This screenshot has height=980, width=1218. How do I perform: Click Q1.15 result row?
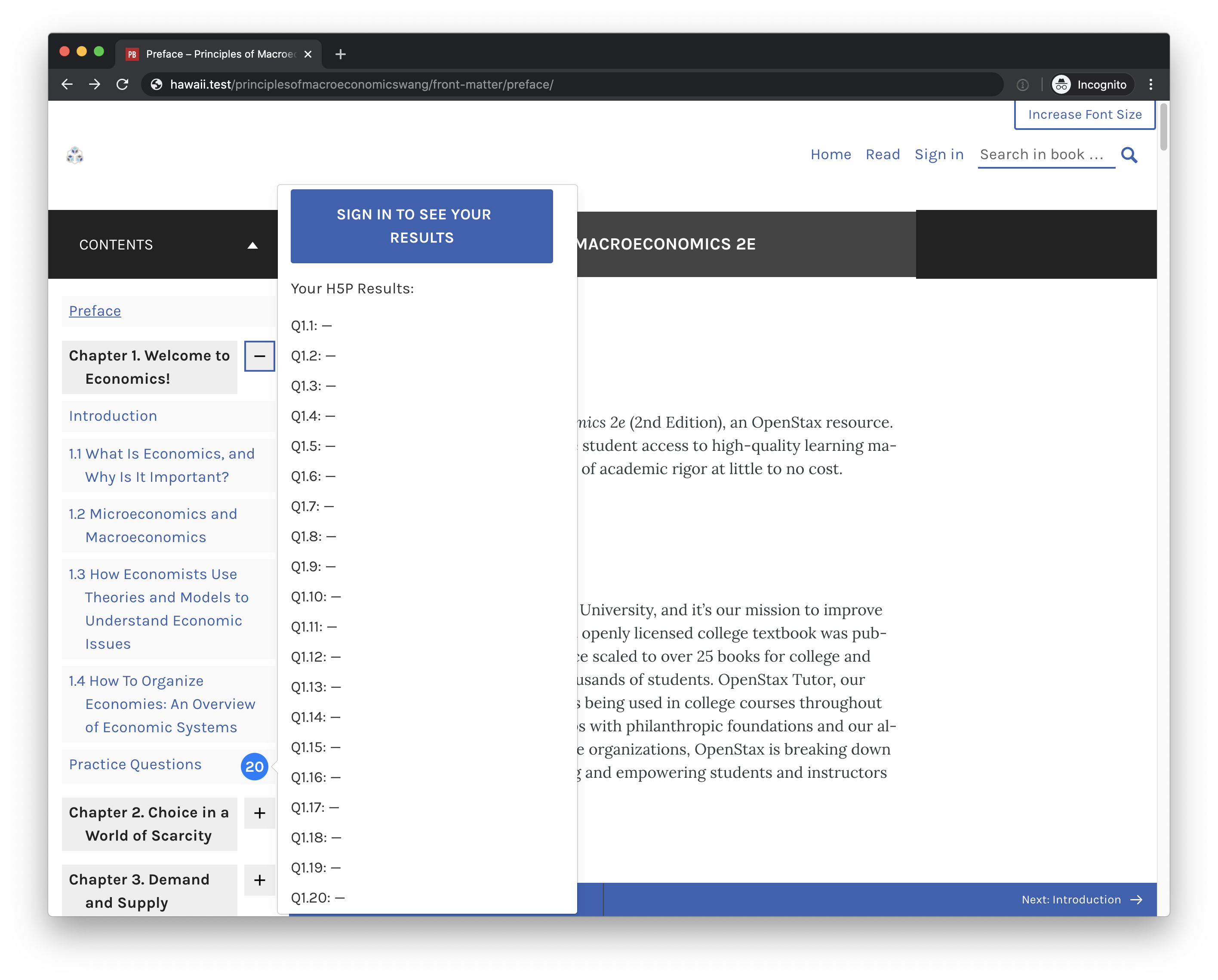(316, 747)
